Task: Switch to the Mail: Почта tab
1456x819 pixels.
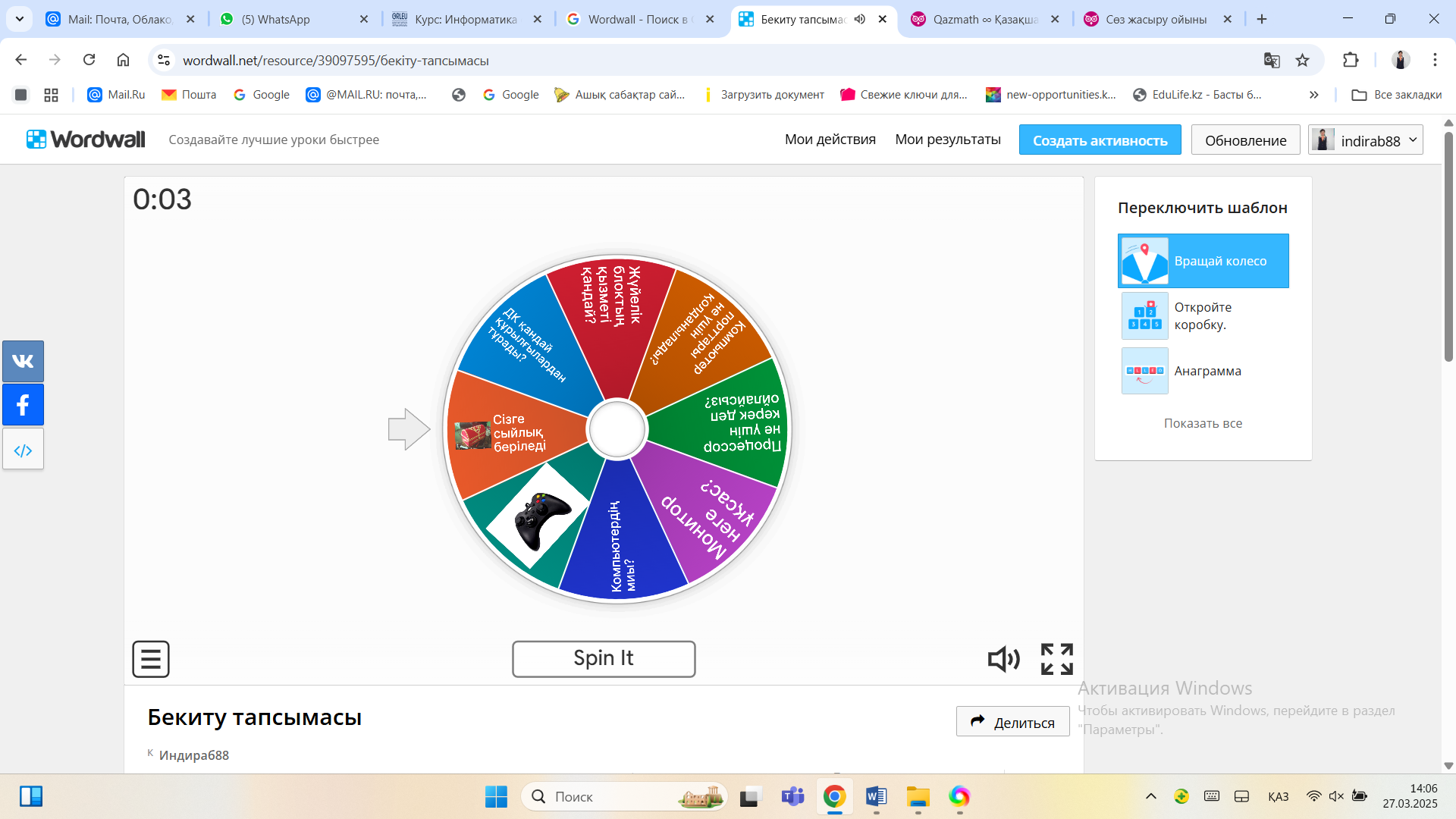Action: (x=120, y=19)
